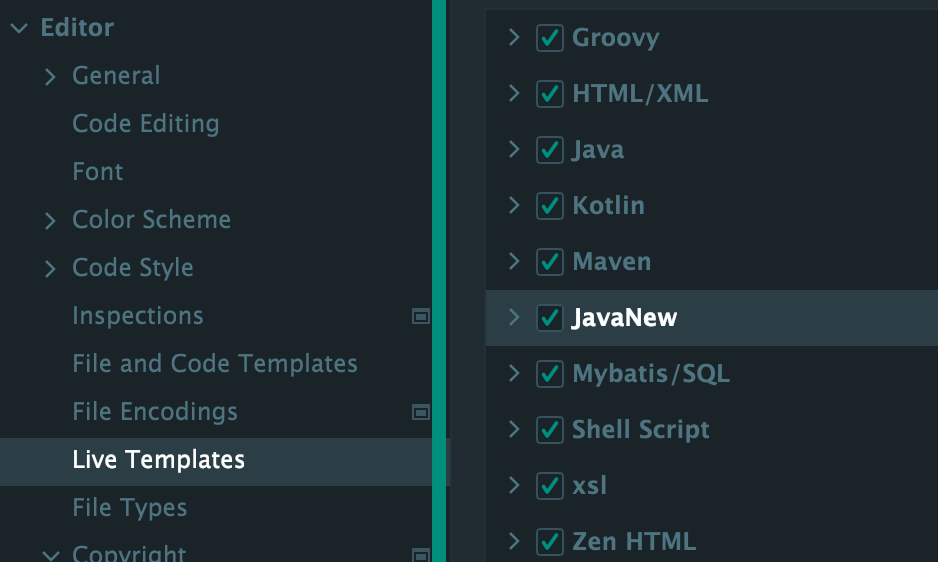Image resolution: width=938 pixels, height=562 pixels.
Task: Select the Zen HTML template group
Action: coord(634,542)
